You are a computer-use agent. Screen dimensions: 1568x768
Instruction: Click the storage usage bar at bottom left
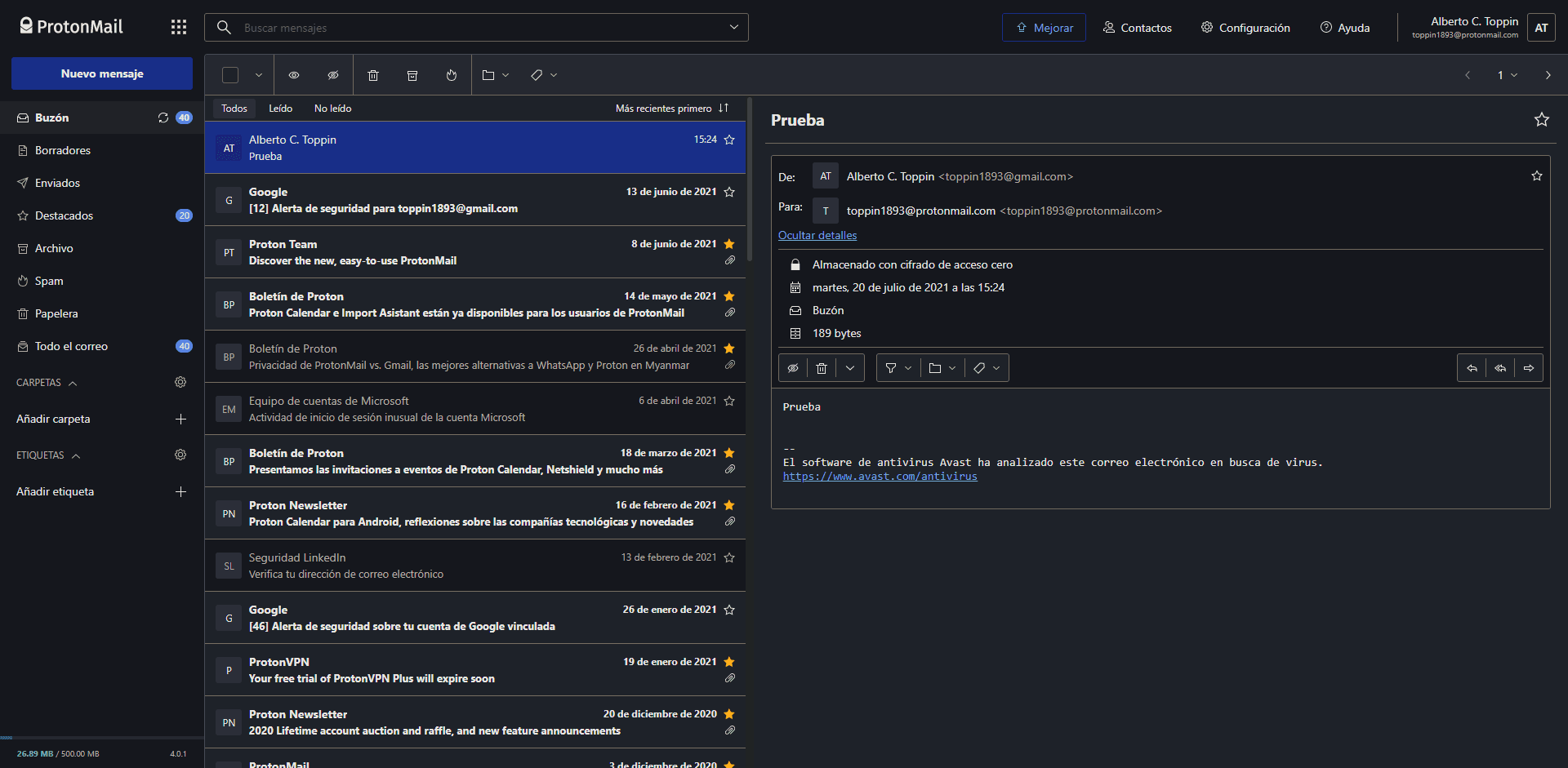pyautogui.click(x=102, y=738)
